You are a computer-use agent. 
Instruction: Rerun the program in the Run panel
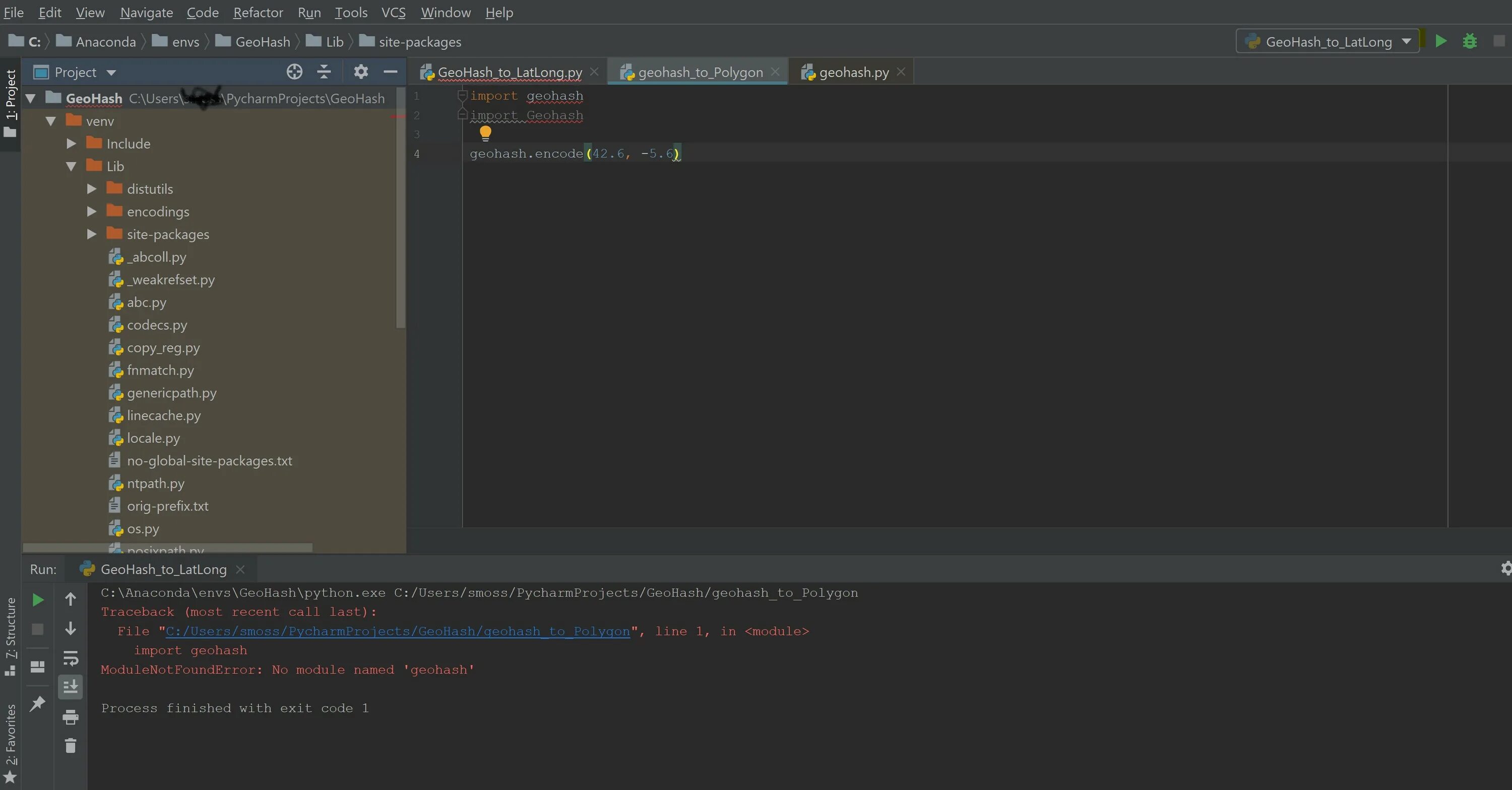point(38,600)
